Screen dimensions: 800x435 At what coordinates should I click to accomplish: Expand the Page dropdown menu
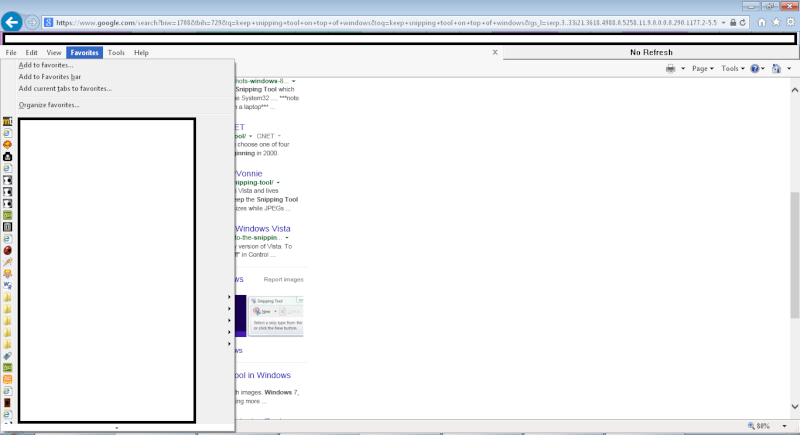pos(703,68)
